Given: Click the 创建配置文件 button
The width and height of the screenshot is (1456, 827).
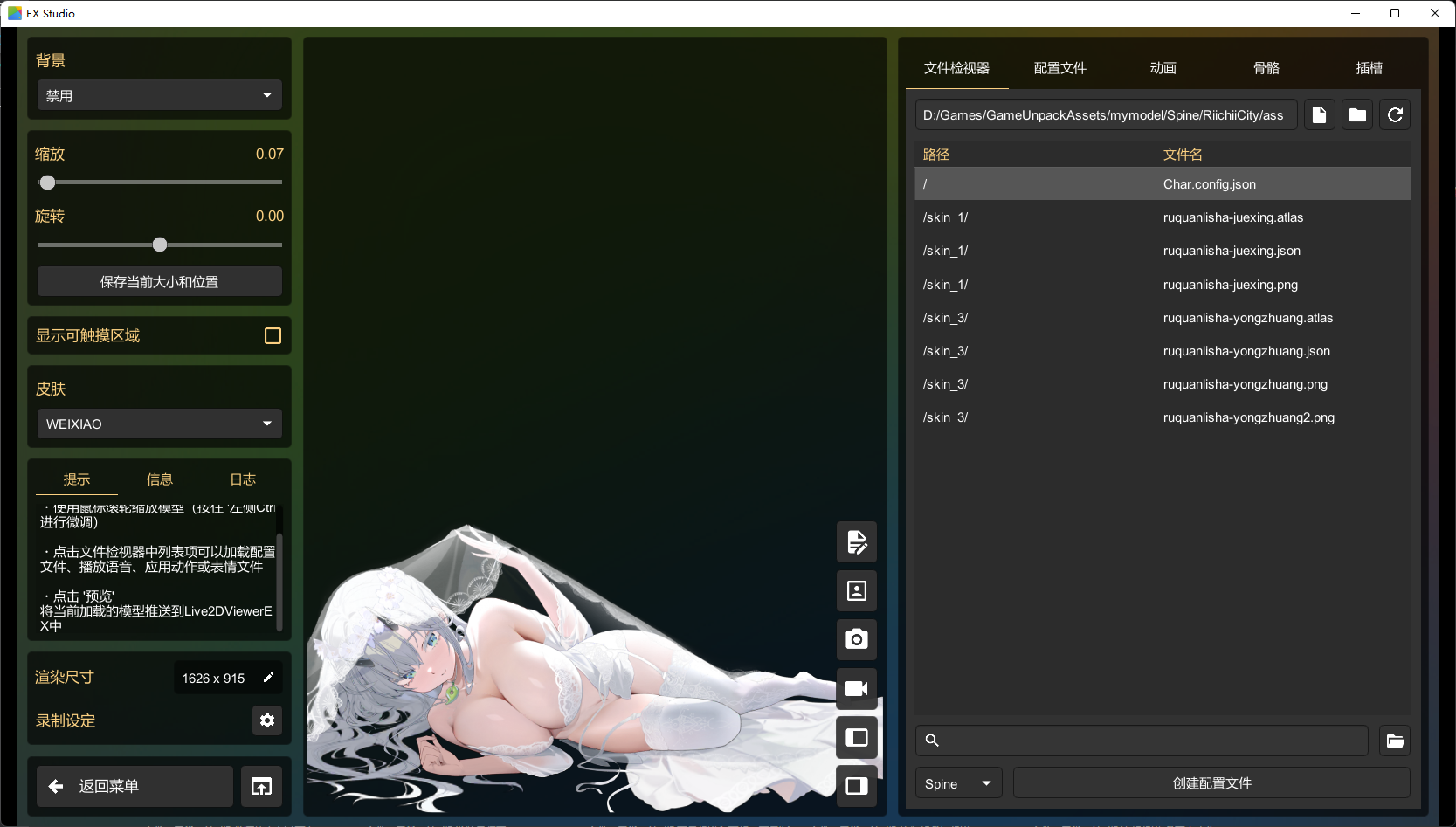Looking at the screenshot, I should pos(1212,783).
